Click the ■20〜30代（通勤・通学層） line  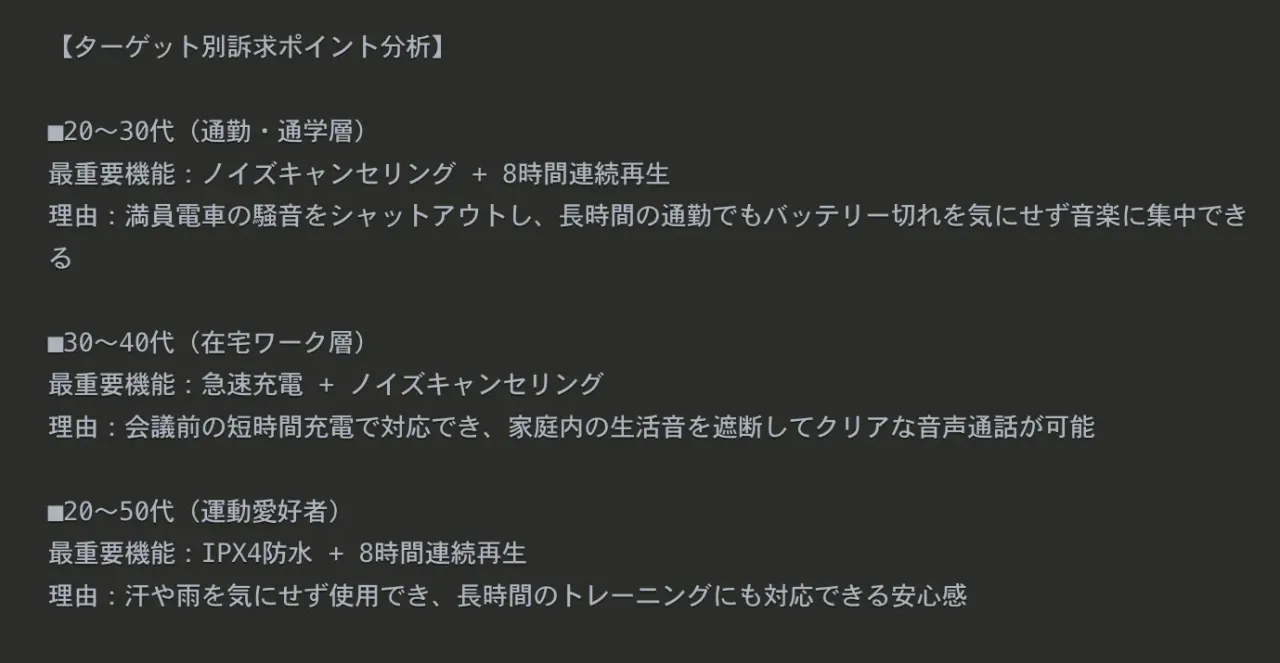[210, 131]
